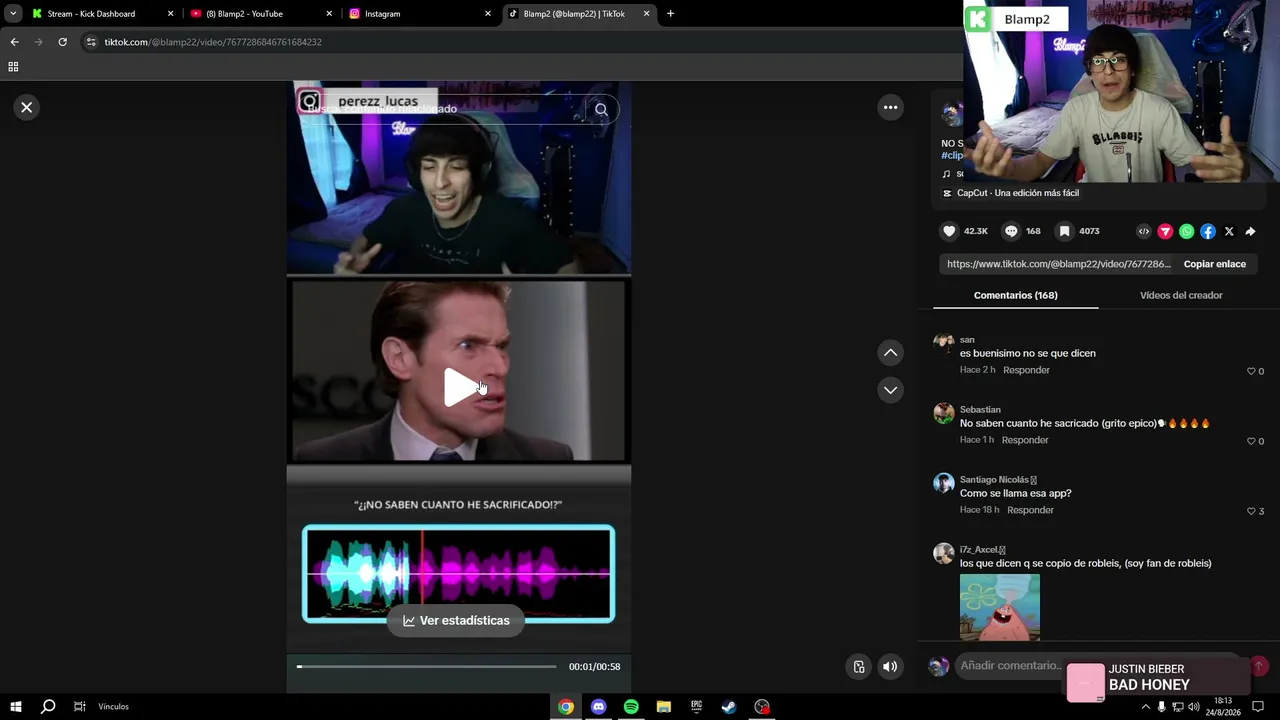
Task: Like Sebastian's comment
Action: tap(1250, 441)
